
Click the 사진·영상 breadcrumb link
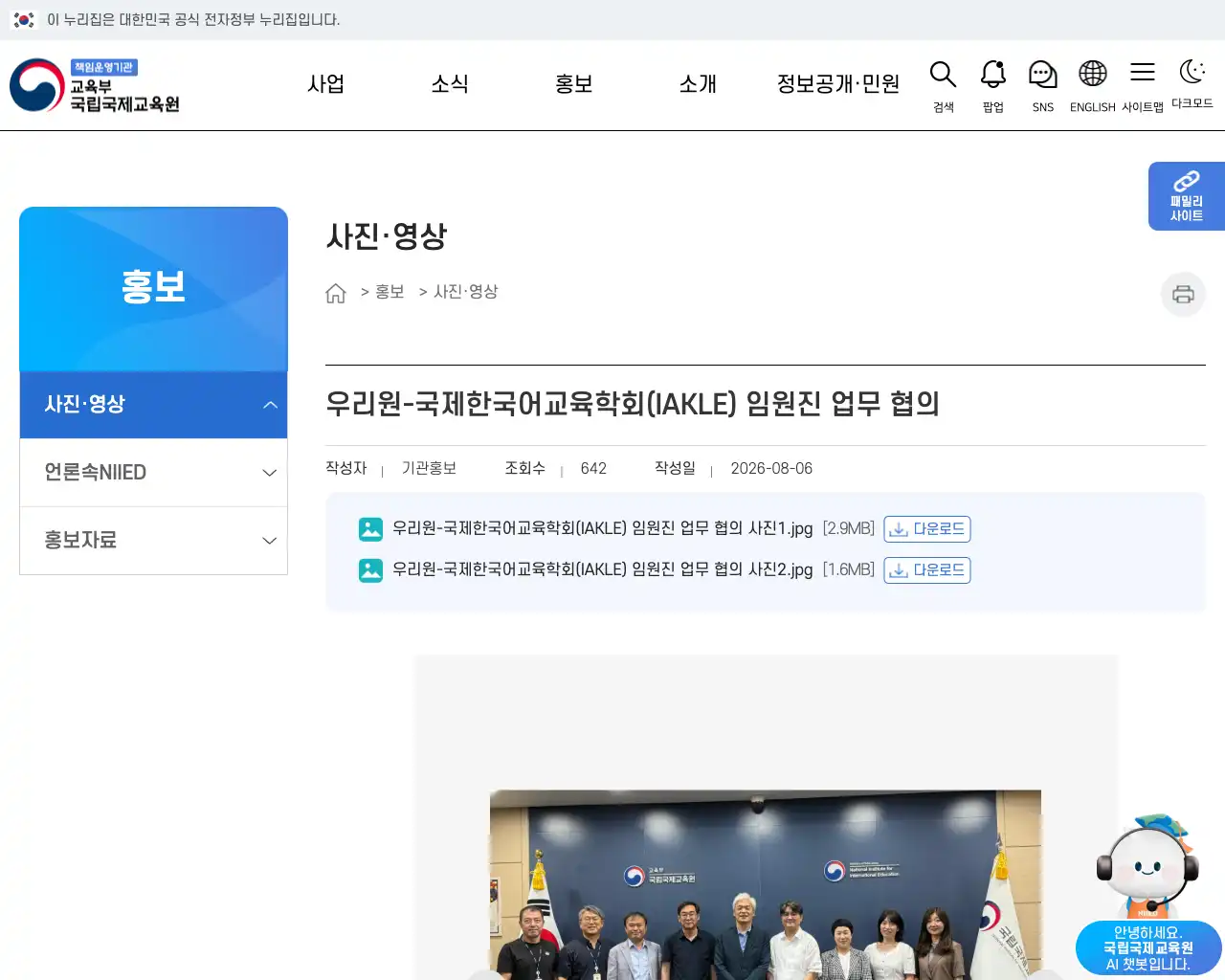pos(466,292)
